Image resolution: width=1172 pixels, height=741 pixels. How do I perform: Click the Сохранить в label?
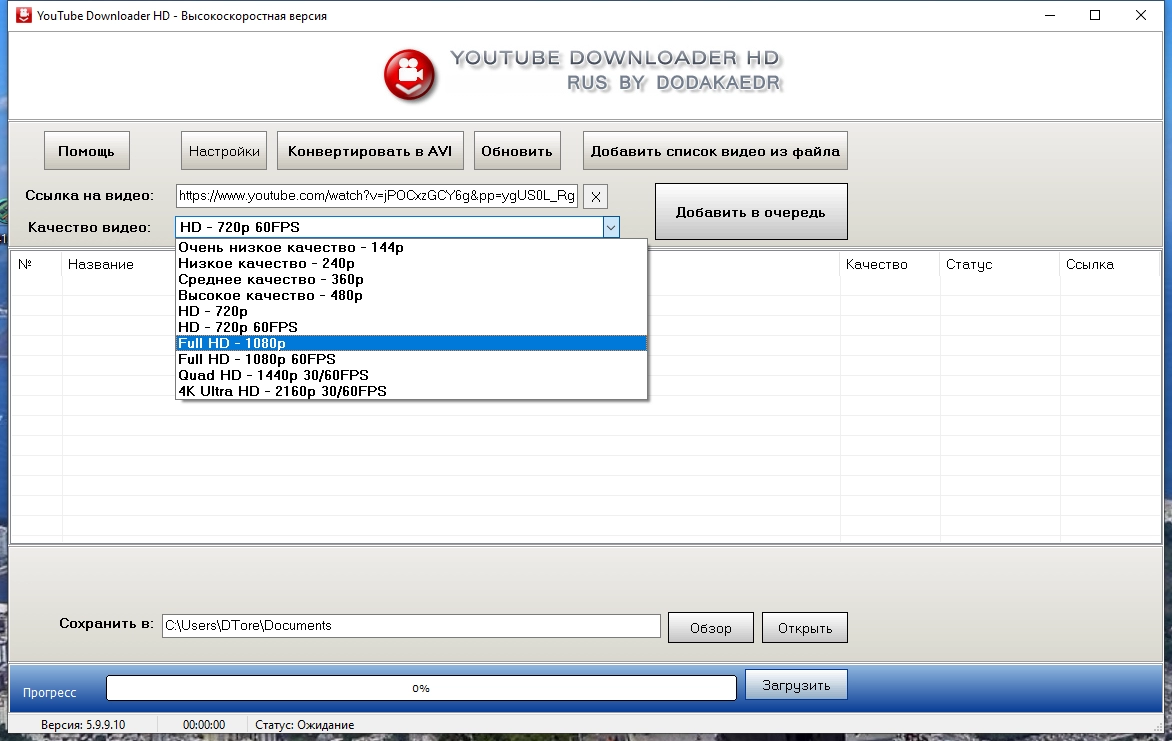[x=106, y=624]
